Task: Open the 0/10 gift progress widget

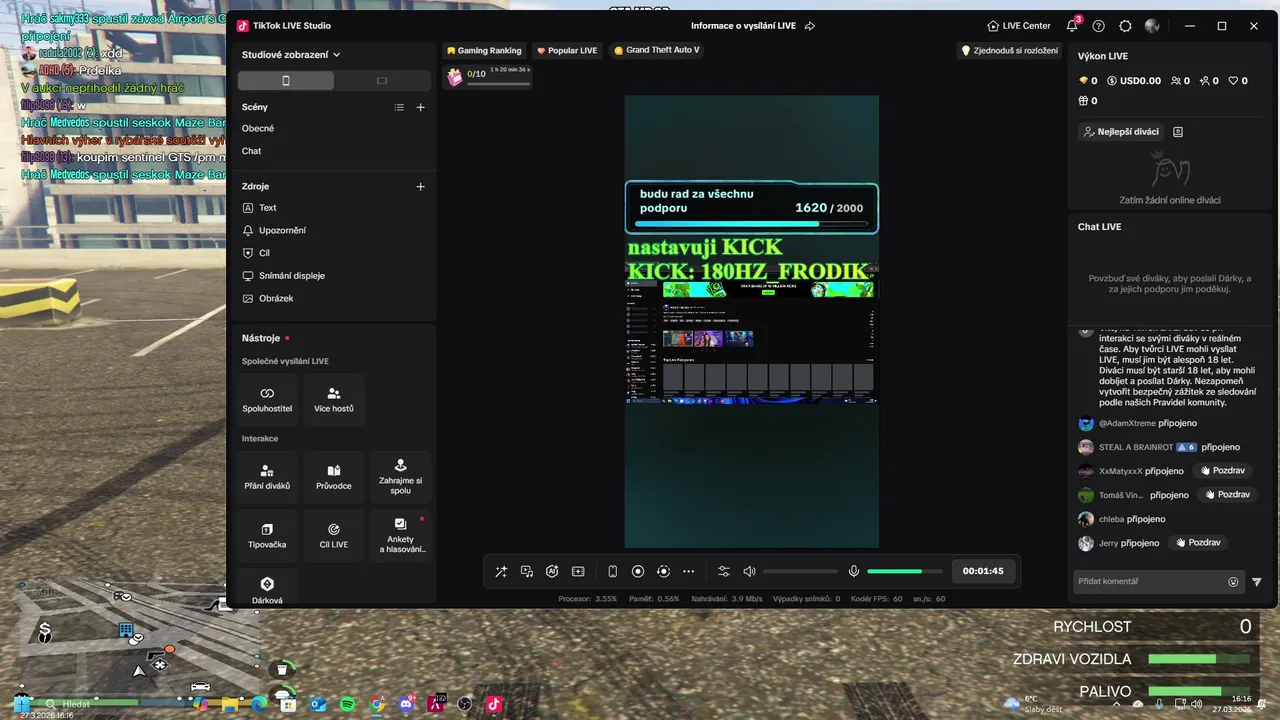Action: (x=488, y=76)
